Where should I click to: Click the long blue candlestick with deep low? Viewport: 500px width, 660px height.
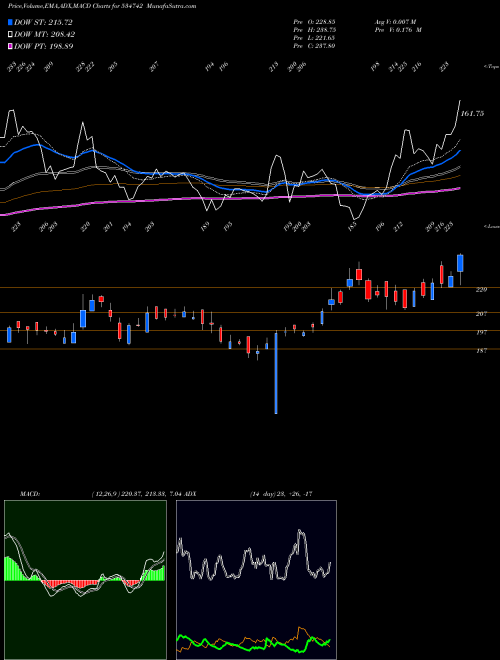tap(276, 373)
